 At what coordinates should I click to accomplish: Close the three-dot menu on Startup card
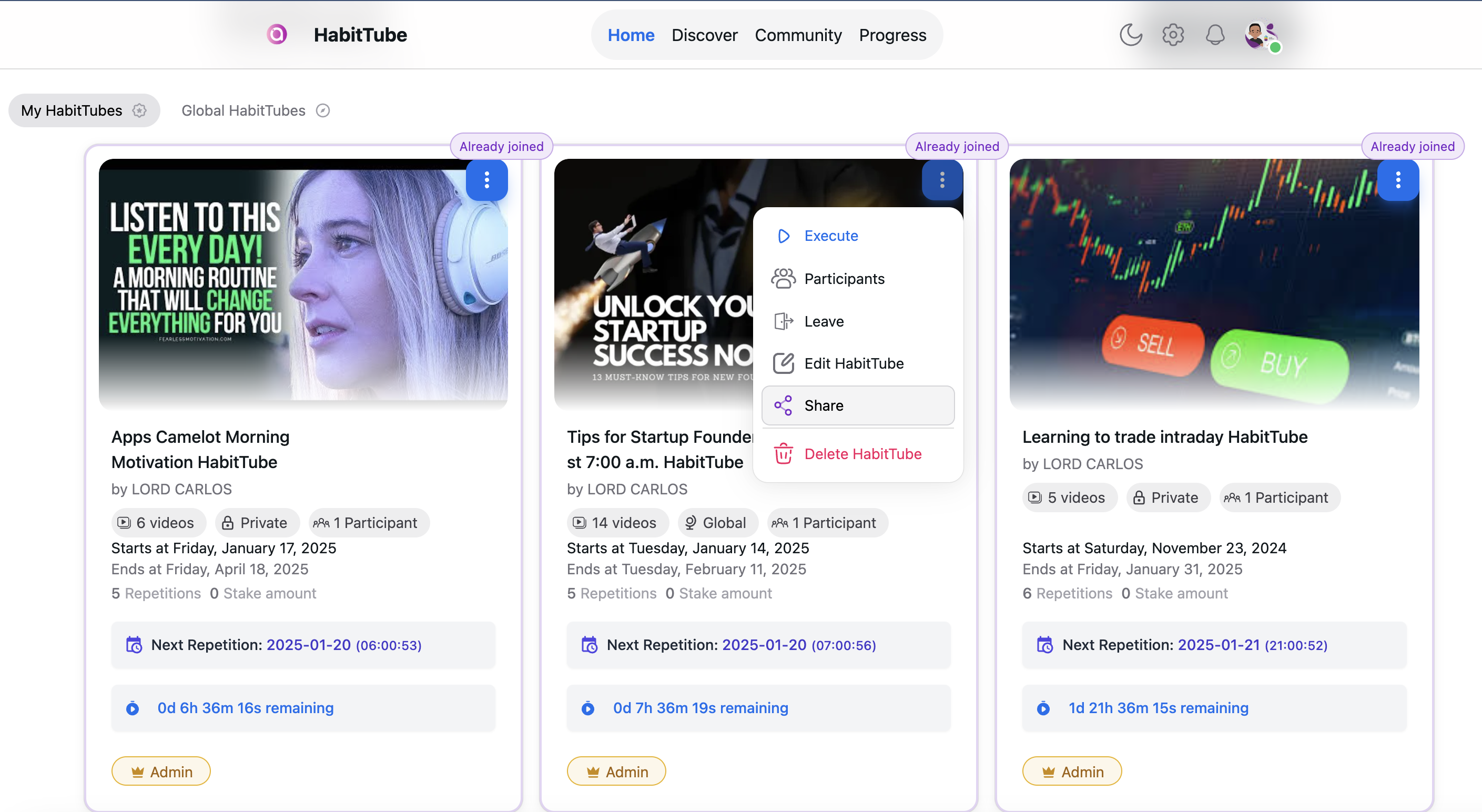(x=942, y=180)
